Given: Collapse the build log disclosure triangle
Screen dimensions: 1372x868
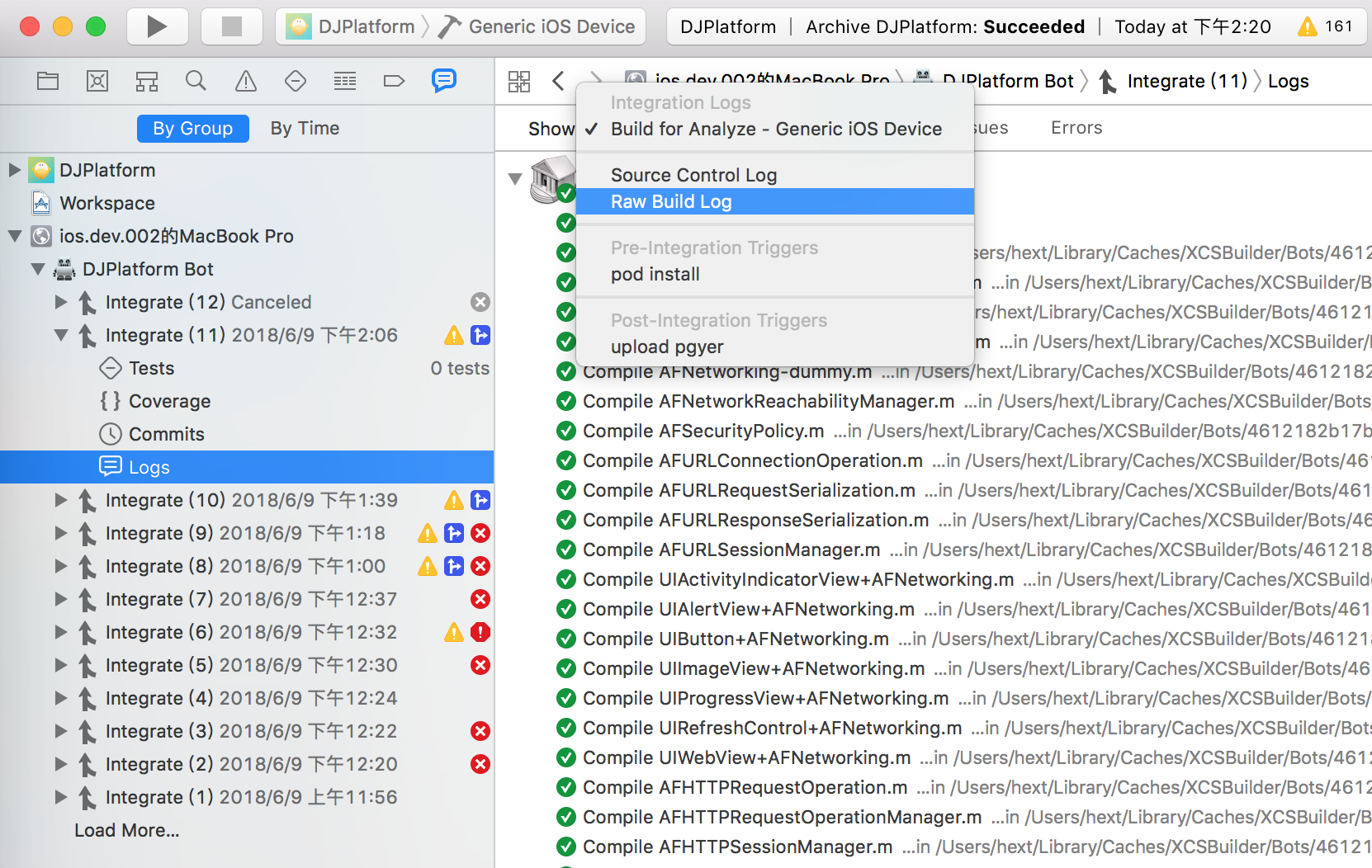Looking at the screenshot, I should [515, 179].
